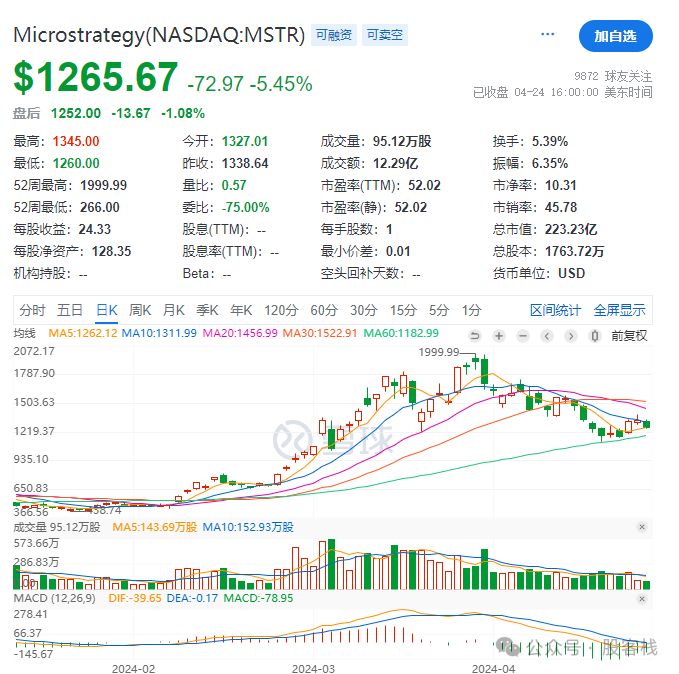Click the candlestick style icon
Viewport: 679px width, 674px height.
point(595,336)
